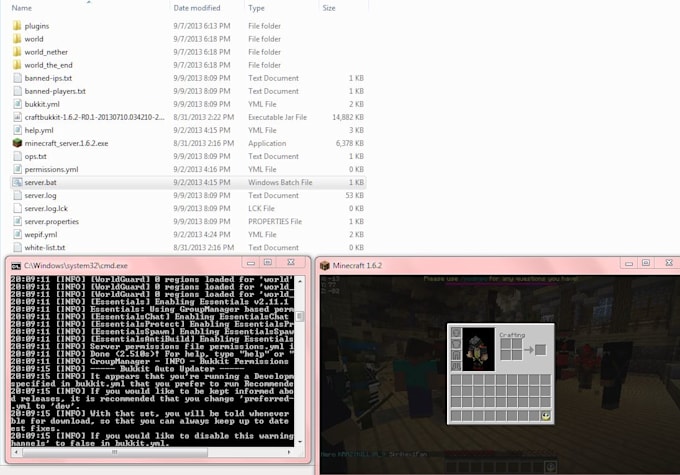Click the help.yml file icon
Image resolution: width=680 pixels, height=475 pixels.
(x=17, y=130)
